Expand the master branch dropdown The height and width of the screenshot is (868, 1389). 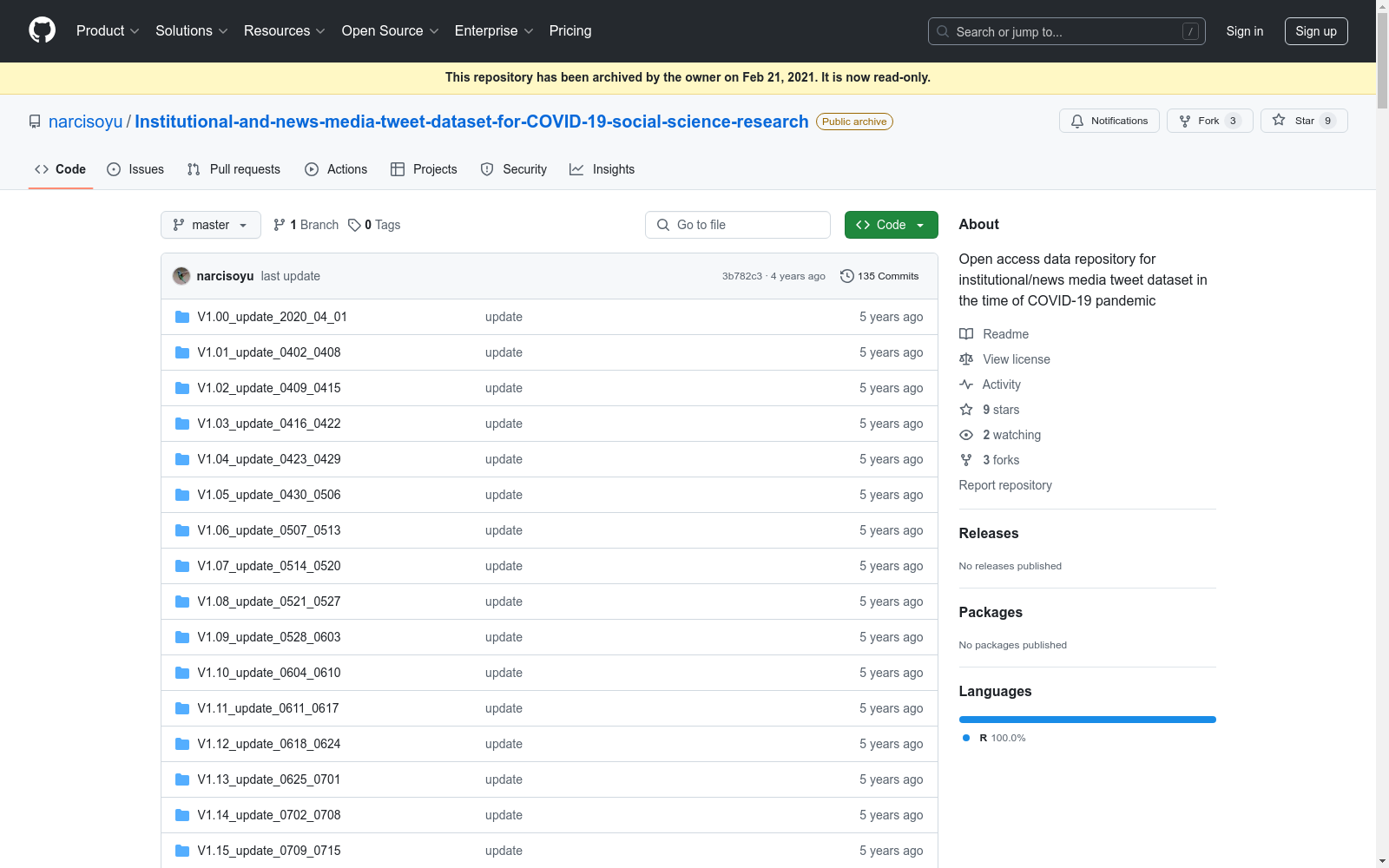(211, 225)
